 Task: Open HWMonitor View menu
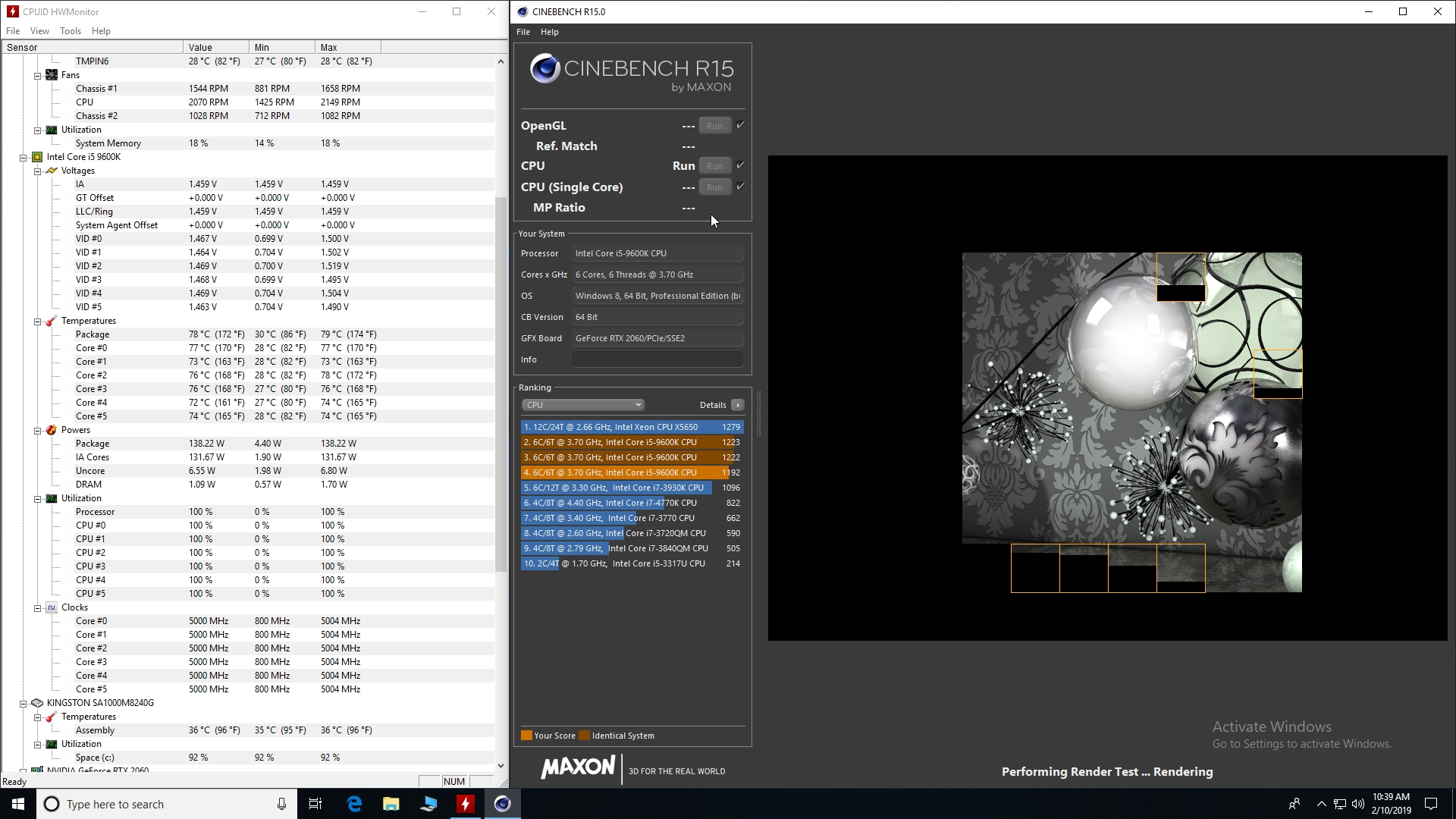coord(39,31)
